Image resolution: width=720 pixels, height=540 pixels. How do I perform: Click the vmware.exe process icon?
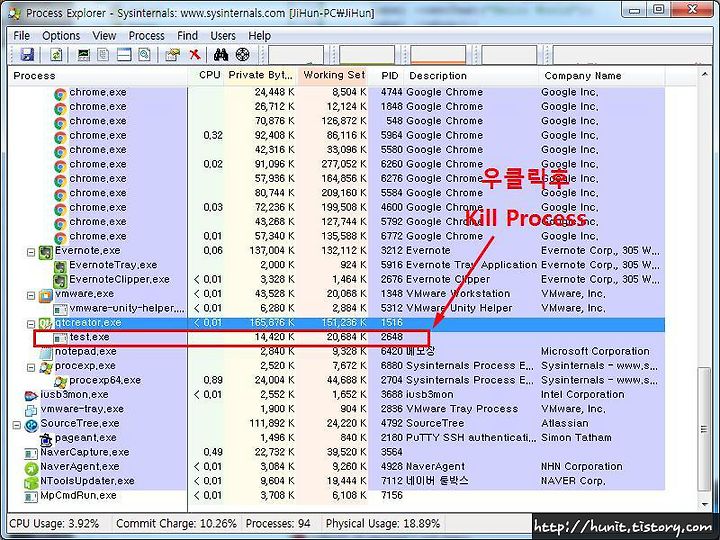click(x=45, y=295)
